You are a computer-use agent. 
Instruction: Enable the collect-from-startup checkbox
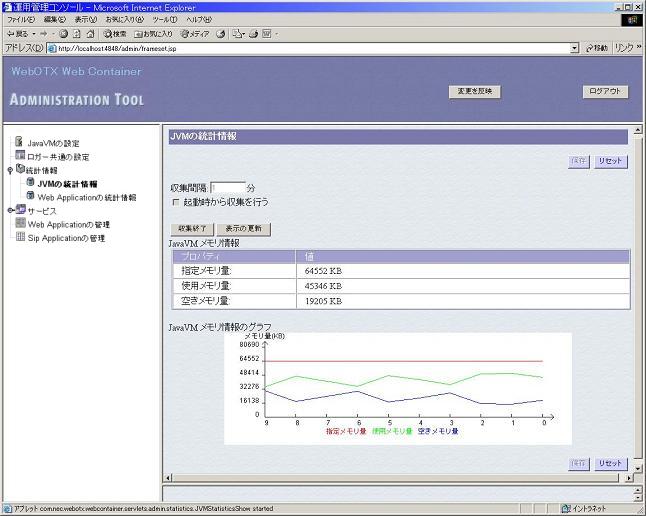pyautogui.click(x=176, y=202)
